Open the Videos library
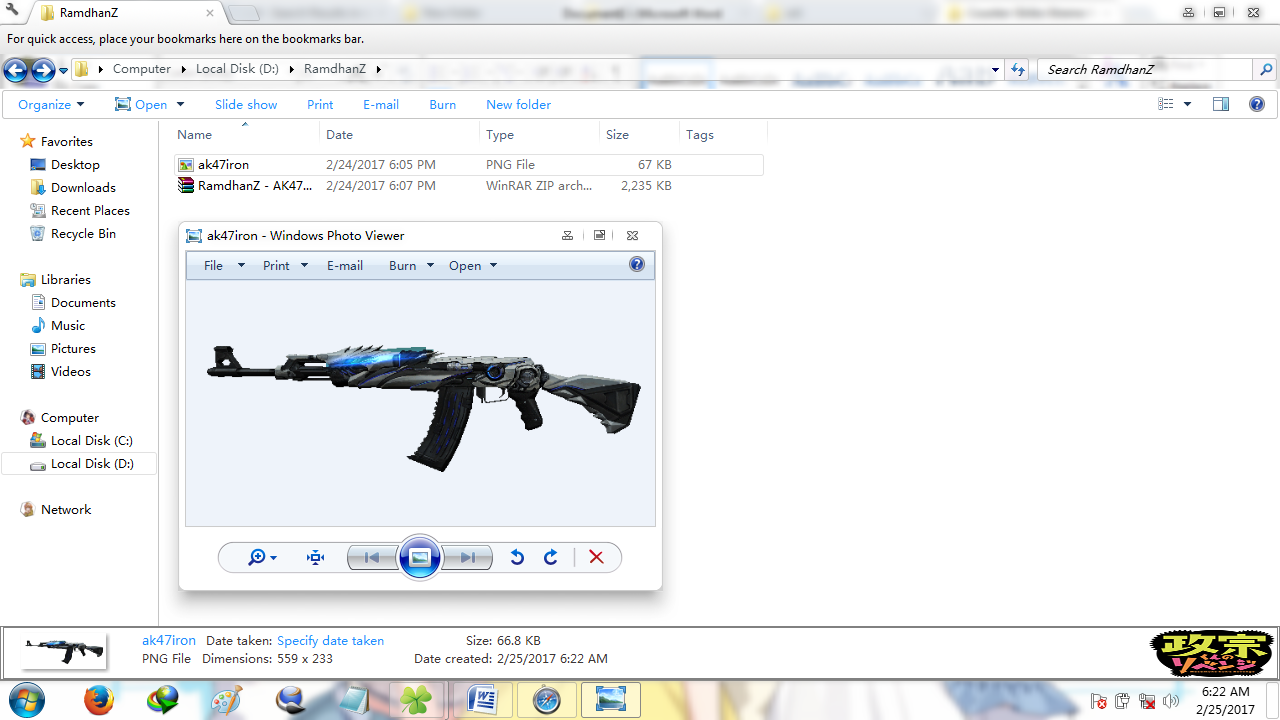This screenshot has height=720, width=1280. [x=70, y=372]
